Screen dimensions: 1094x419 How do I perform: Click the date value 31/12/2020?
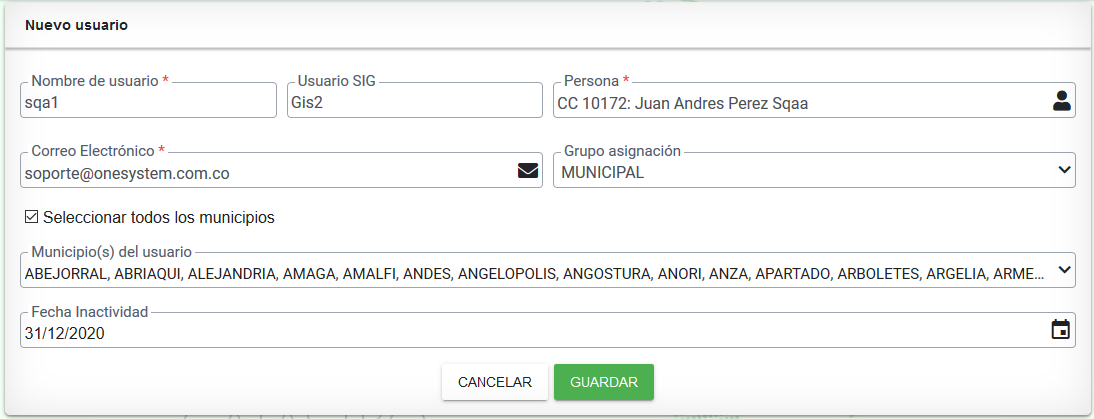pyautogui.click(x=64, y=334)
